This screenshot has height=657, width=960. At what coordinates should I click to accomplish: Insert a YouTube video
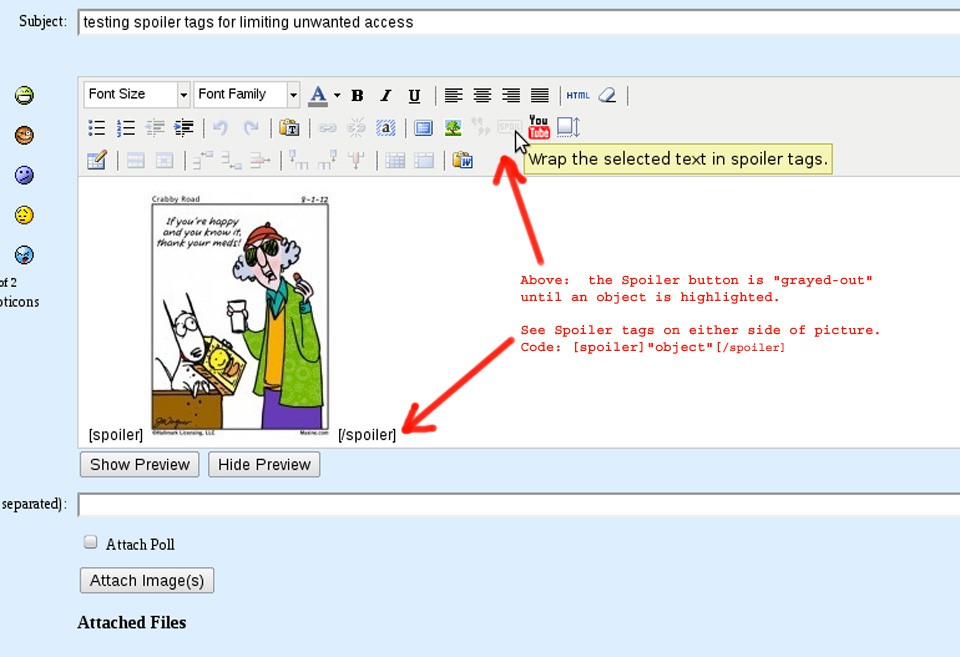tap(539, 127)
